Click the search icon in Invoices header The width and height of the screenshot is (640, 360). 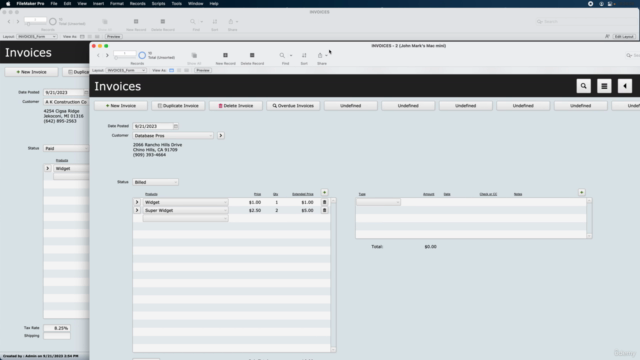583,86
